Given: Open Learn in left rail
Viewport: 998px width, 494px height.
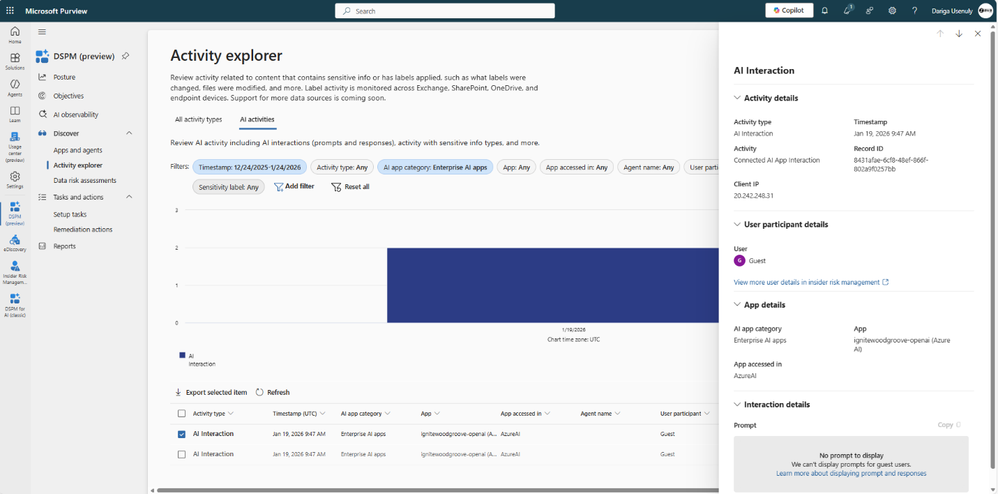Looking at the screenshot, I should coord(15,114).
